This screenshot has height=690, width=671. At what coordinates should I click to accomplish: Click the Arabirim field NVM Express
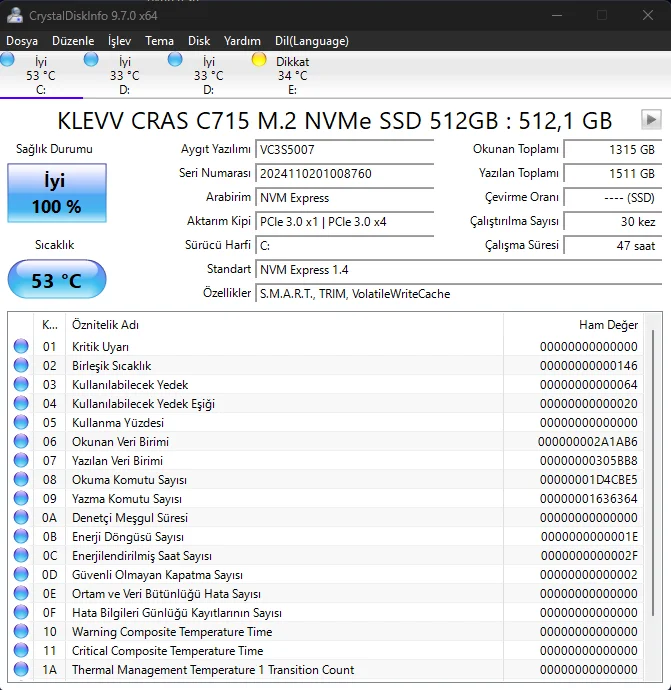click(345, 198)
